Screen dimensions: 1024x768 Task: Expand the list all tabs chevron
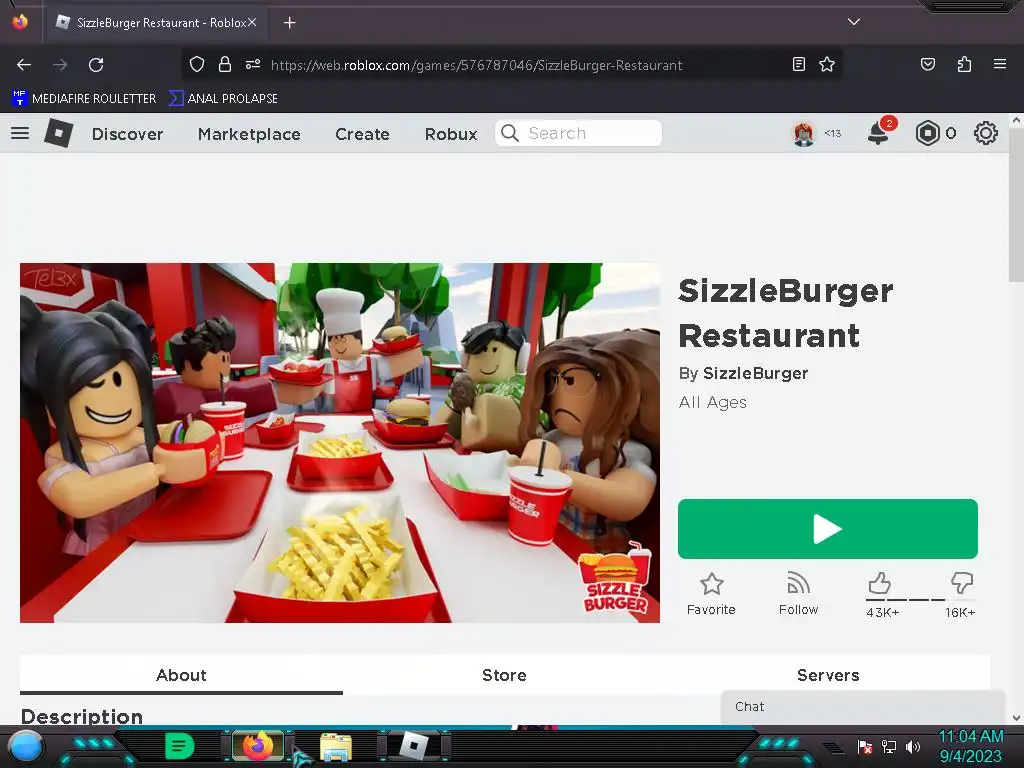(854, 22)
